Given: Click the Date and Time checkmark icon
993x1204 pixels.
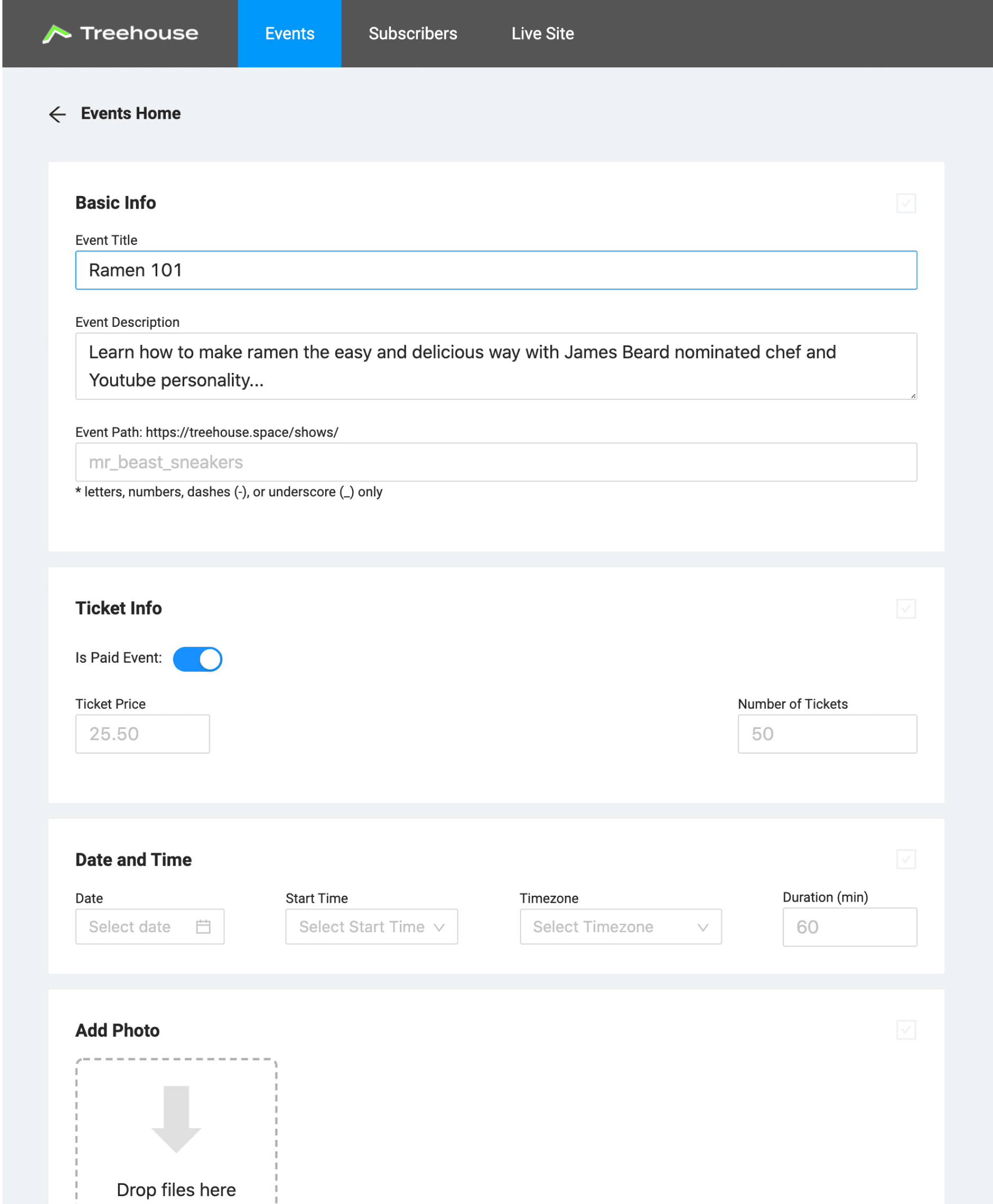Looking at the screenshot, I should tap(906, 859).
